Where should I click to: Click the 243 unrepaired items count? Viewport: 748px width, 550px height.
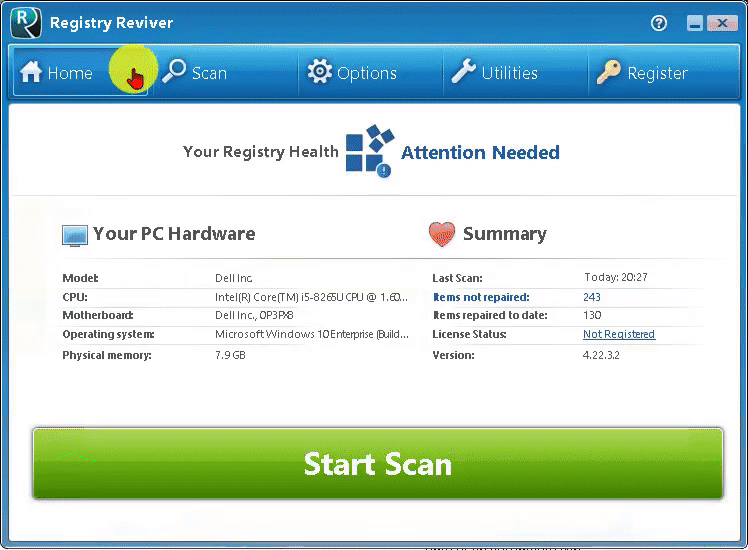592,297
